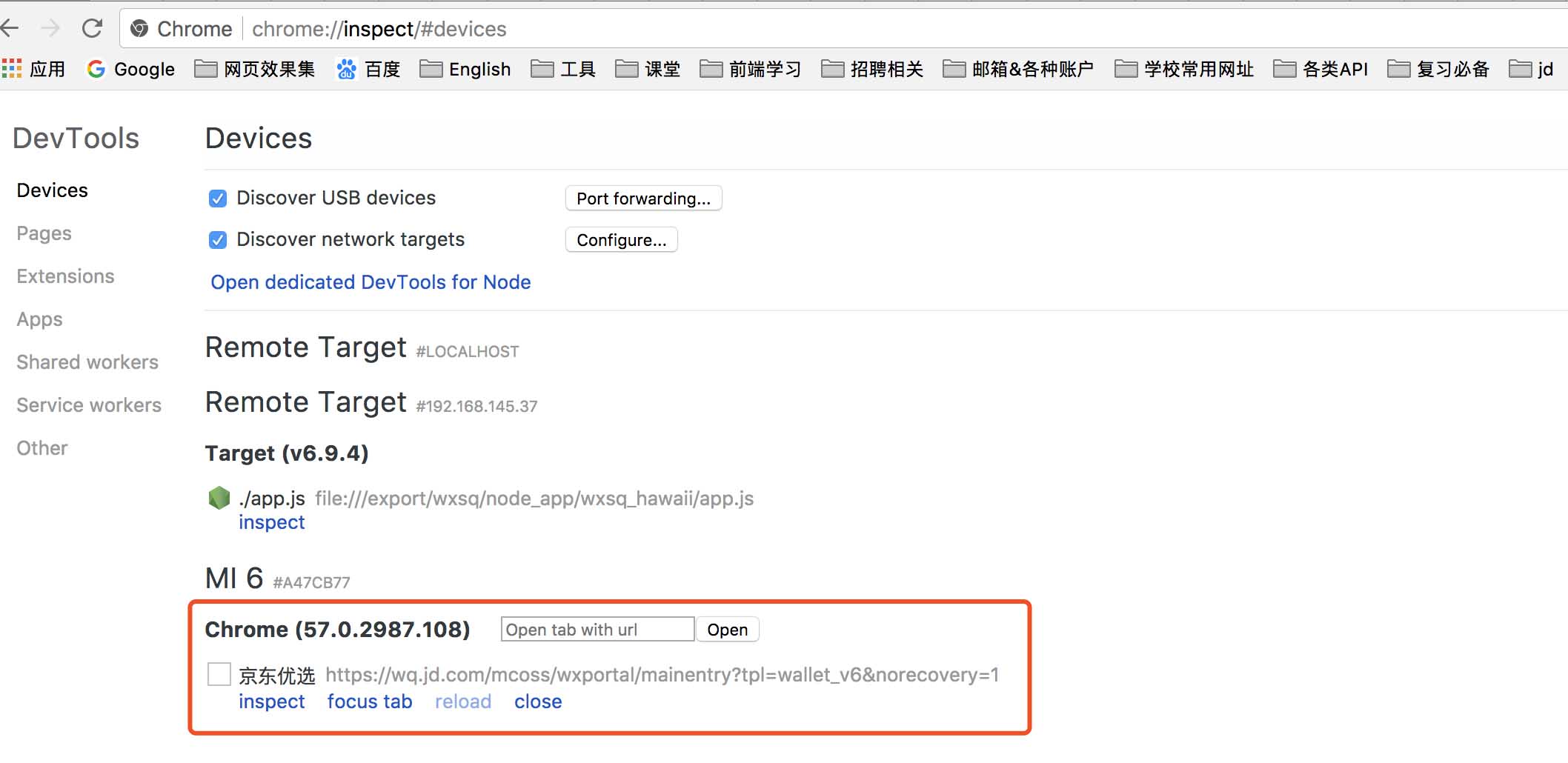Switch to Service workers in the sidebar
The width and height of the screenshot is (1568, 763).
pyautogui.click(x=89, y=405)
